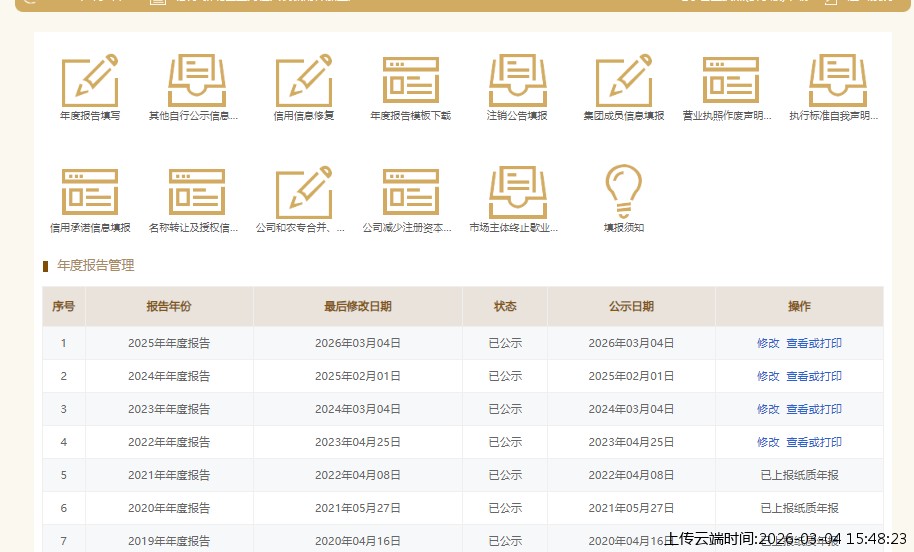Click 修改 for the 2025年年度报告 row
Viewport: 914px width, 552px height.
pos(768,343)
